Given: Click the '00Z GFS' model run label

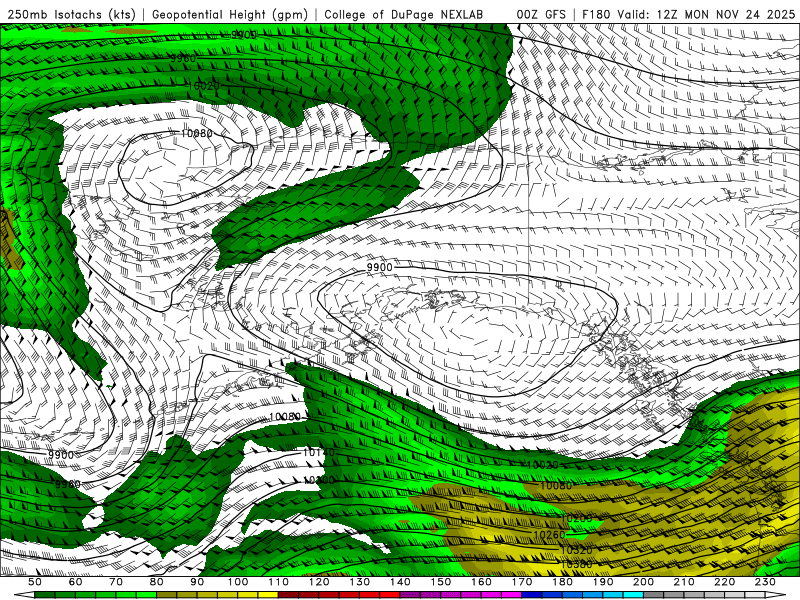Looking at the screenshot, I should pyautogui.click(x=541, y=14).
